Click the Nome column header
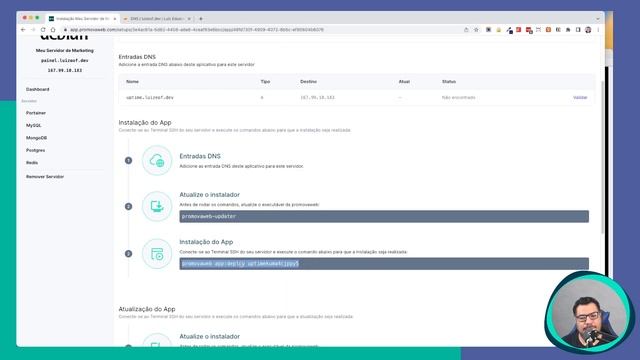This screenshot has width=640, height=360. (x=132, y=82)
